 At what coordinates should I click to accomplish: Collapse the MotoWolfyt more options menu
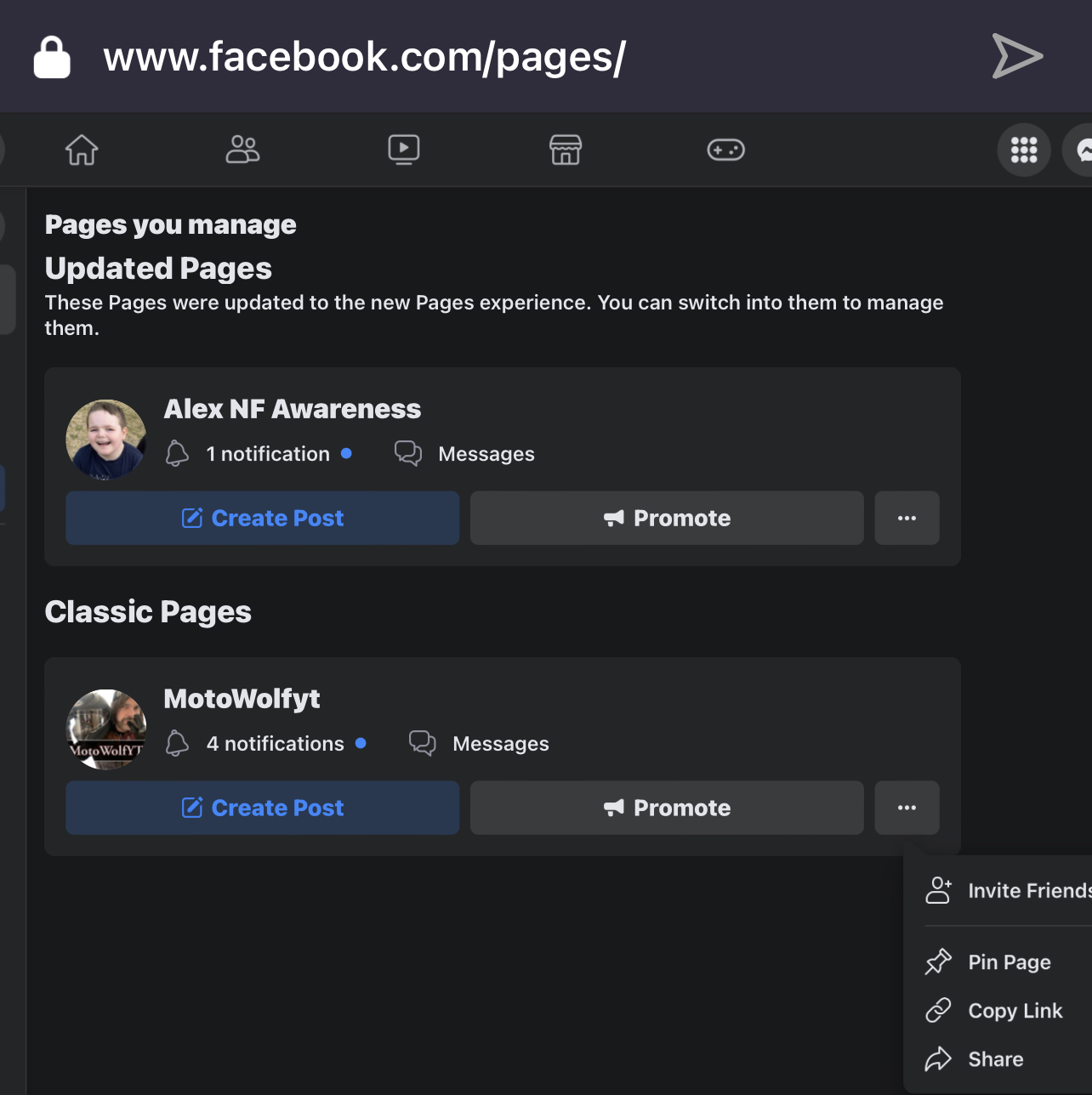pyautogui.click(x=907, y=808)
